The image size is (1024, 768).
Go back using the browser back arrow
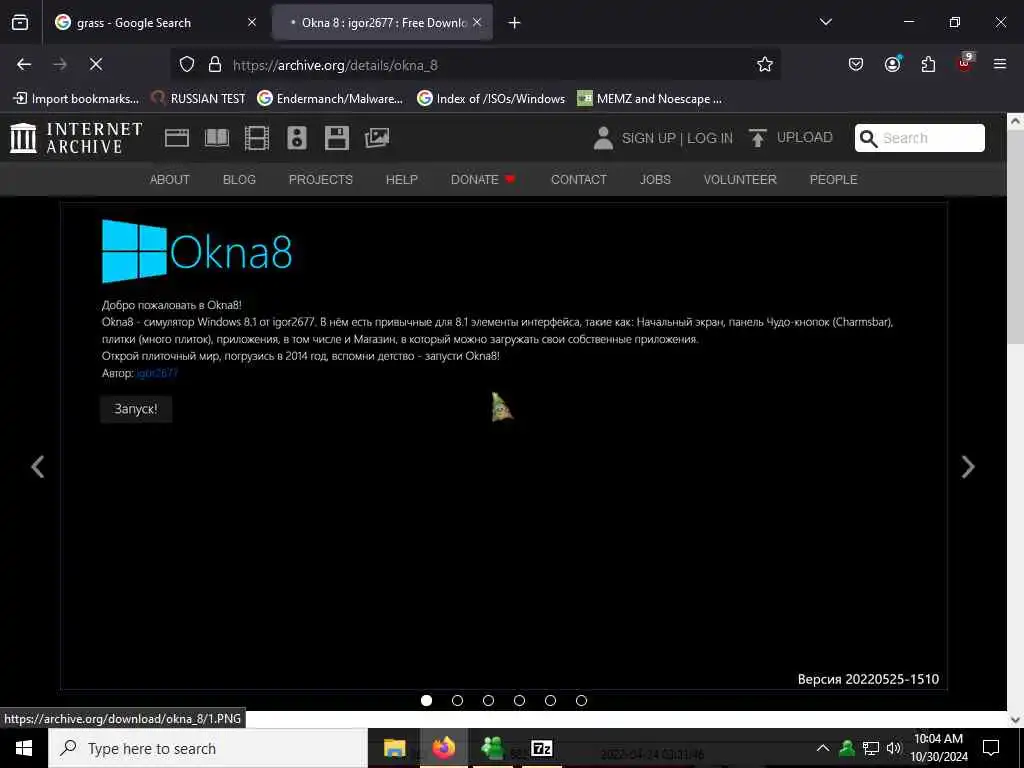coord(24,64)
